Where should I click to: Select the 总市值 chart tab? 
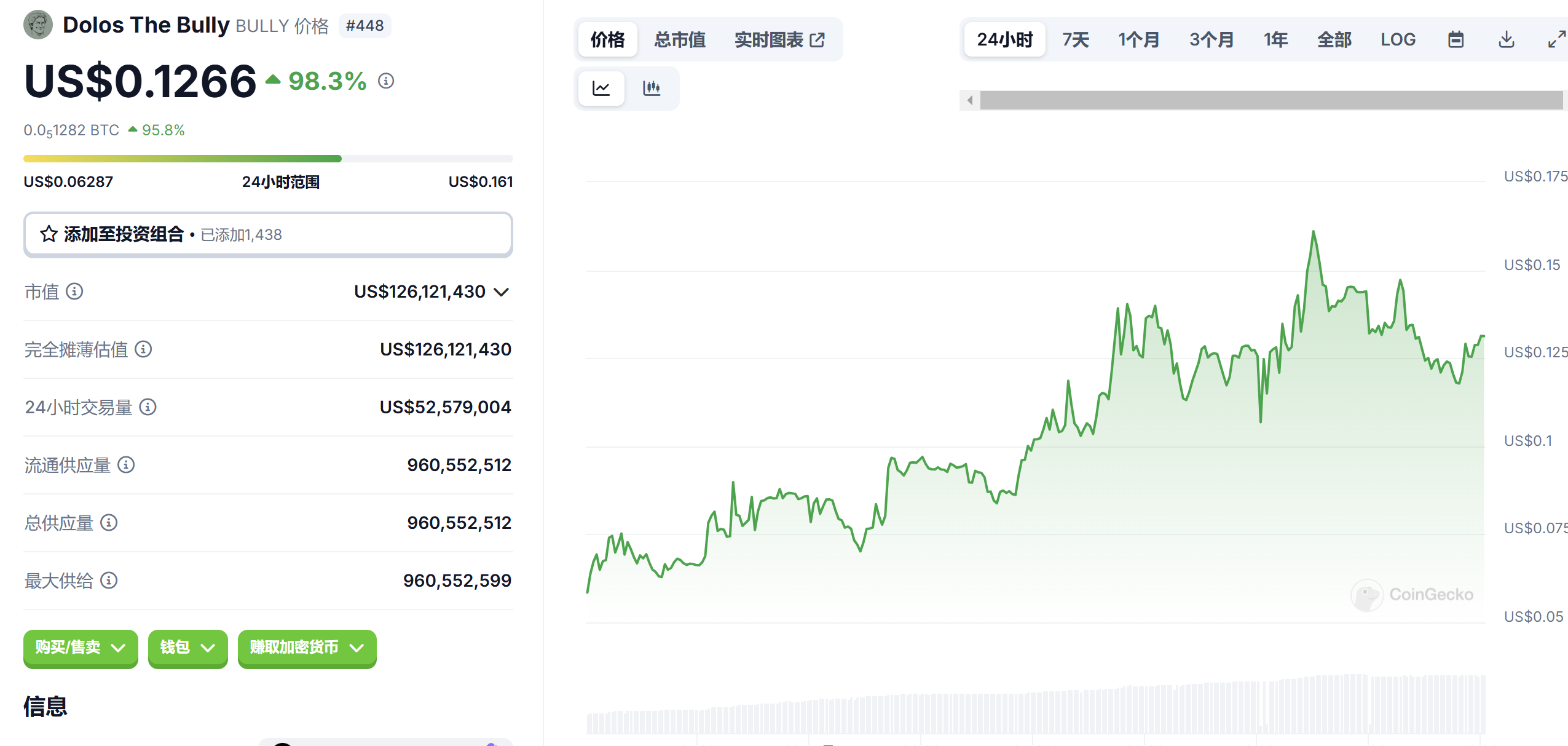coord(680,40)
